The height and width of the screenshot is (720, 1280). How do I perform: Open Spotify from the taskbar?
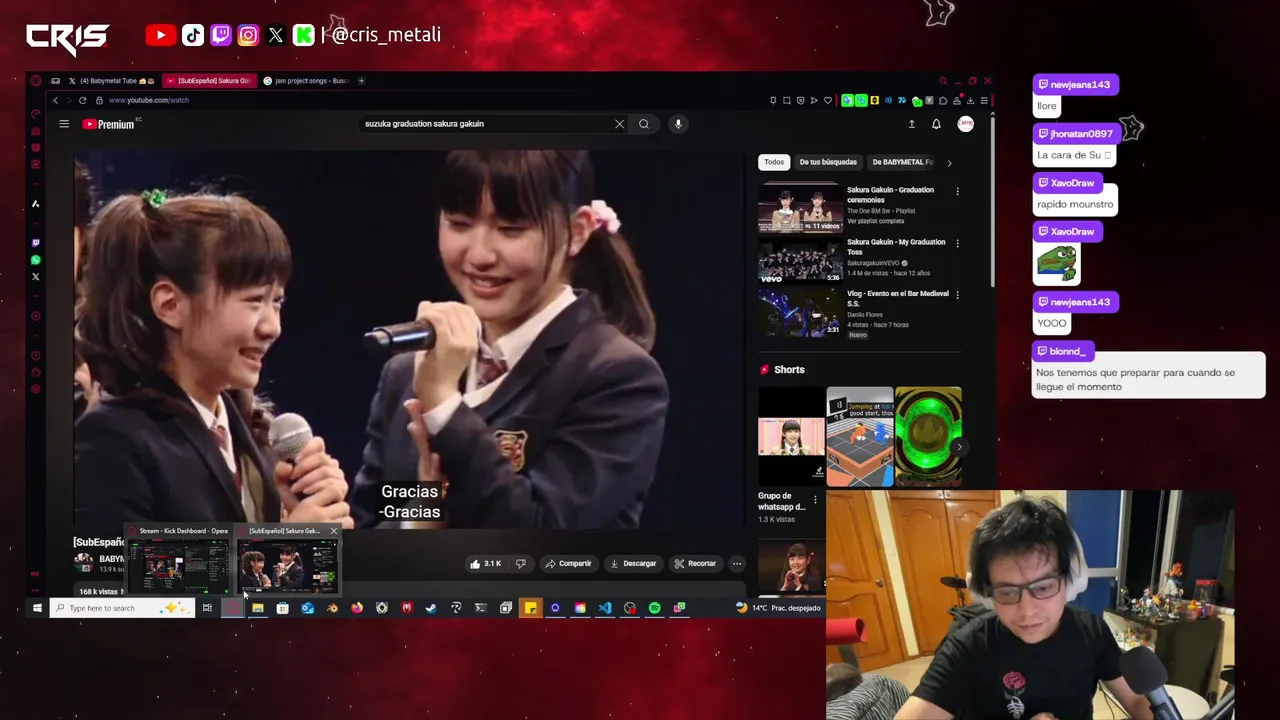(x=654, y=608)
